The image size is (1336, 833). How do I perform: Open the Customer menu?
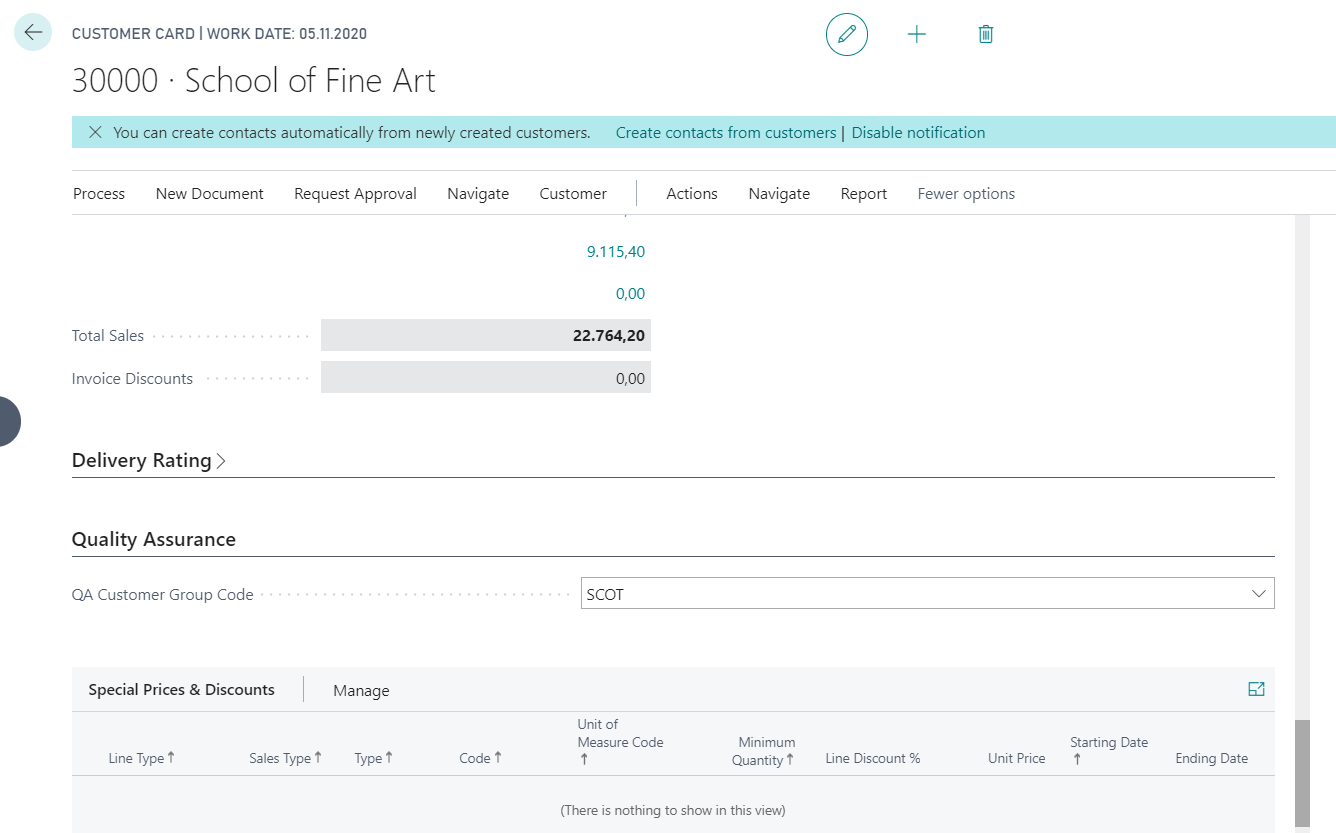click(573, 194)
